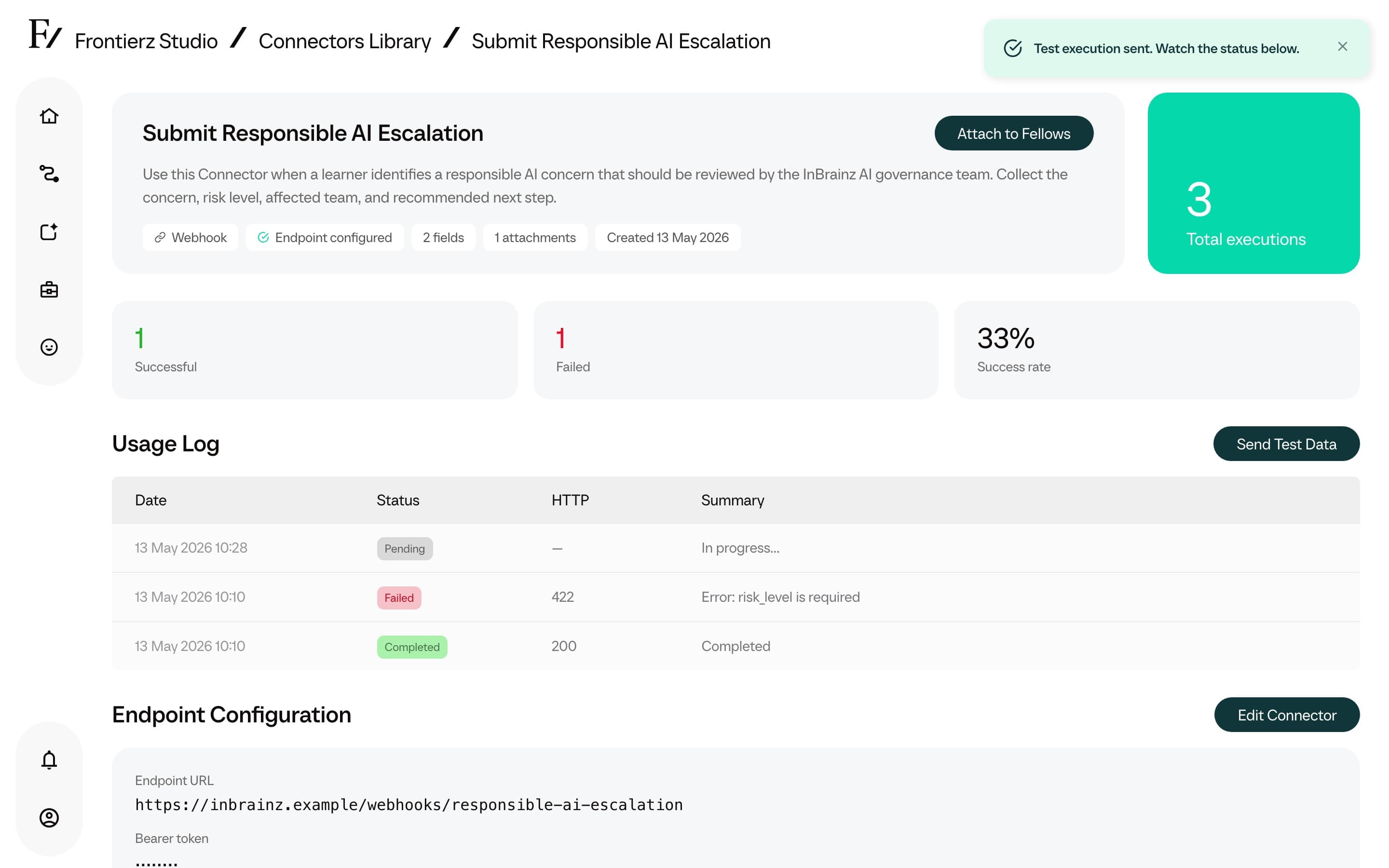Open notifications bell icon
Viewport: 1389px width, 868px height.
click(49, 759)
